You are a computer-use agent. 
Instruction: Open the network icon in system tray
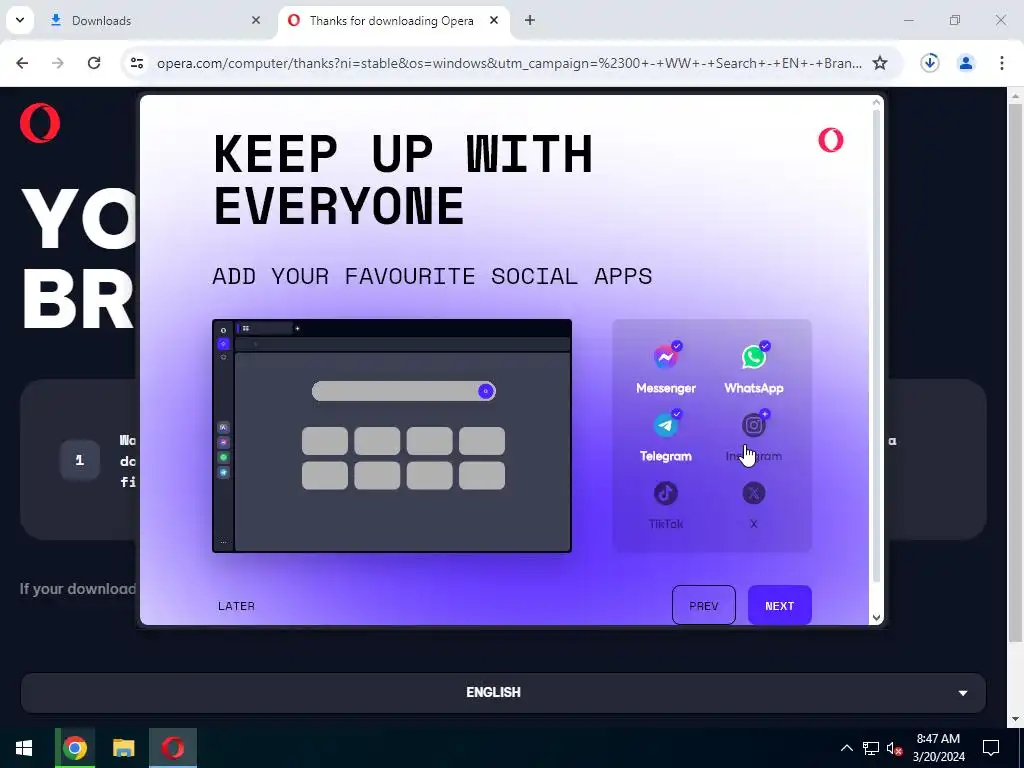click(x=871, y=748)
